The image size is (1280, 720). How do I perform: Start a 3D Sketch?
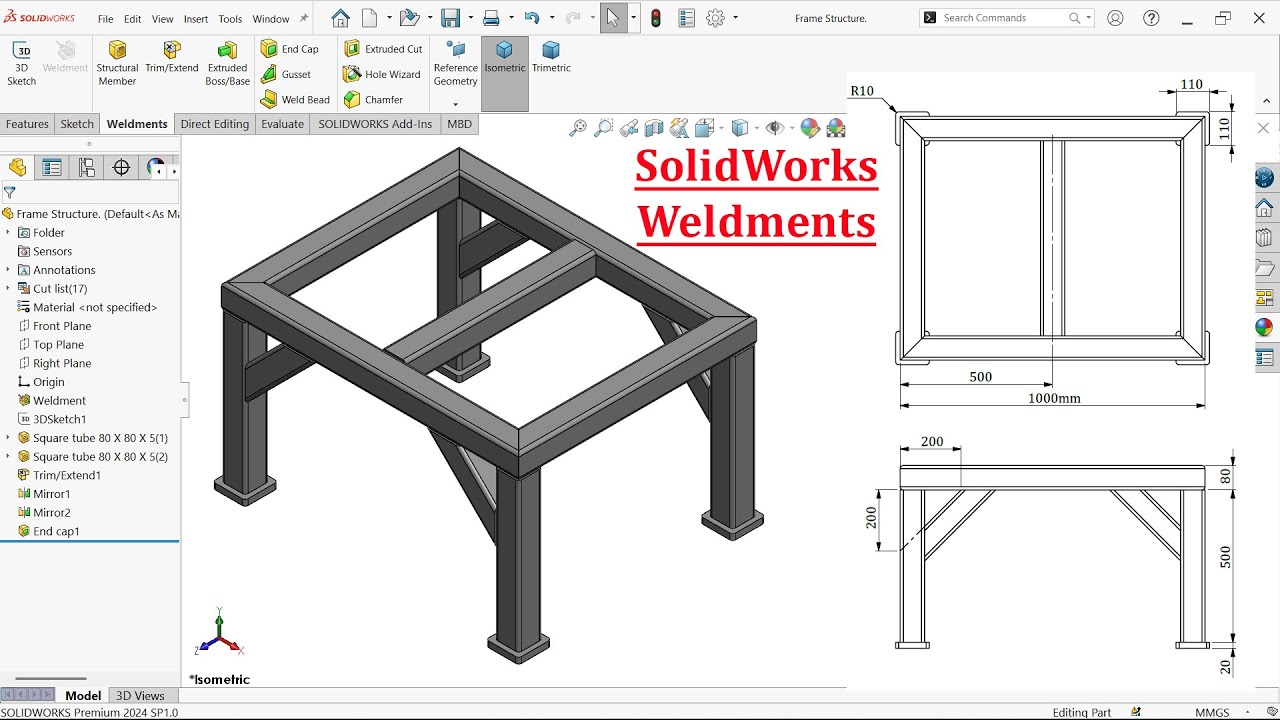coord(21,63)
